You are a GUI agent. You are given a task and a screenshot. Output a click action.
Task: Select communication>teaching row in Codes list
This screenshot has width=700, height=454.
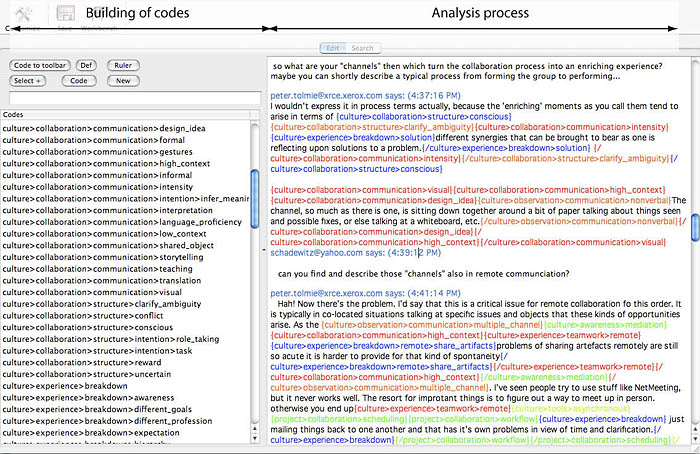tap(125, 269)
